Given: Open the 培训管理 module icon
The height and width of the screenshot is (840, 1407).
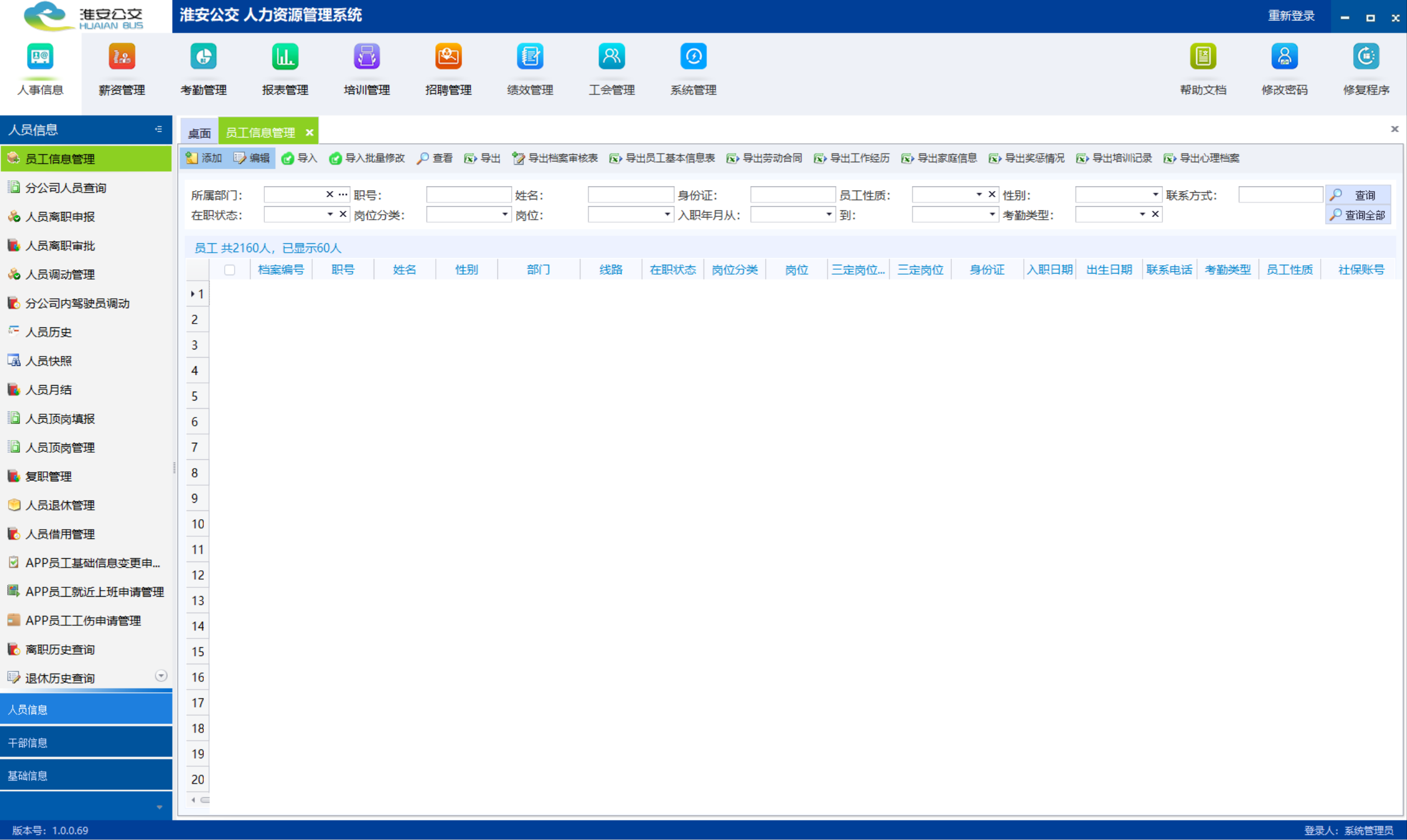Looking at the screenshot, I should pos(367,57).
